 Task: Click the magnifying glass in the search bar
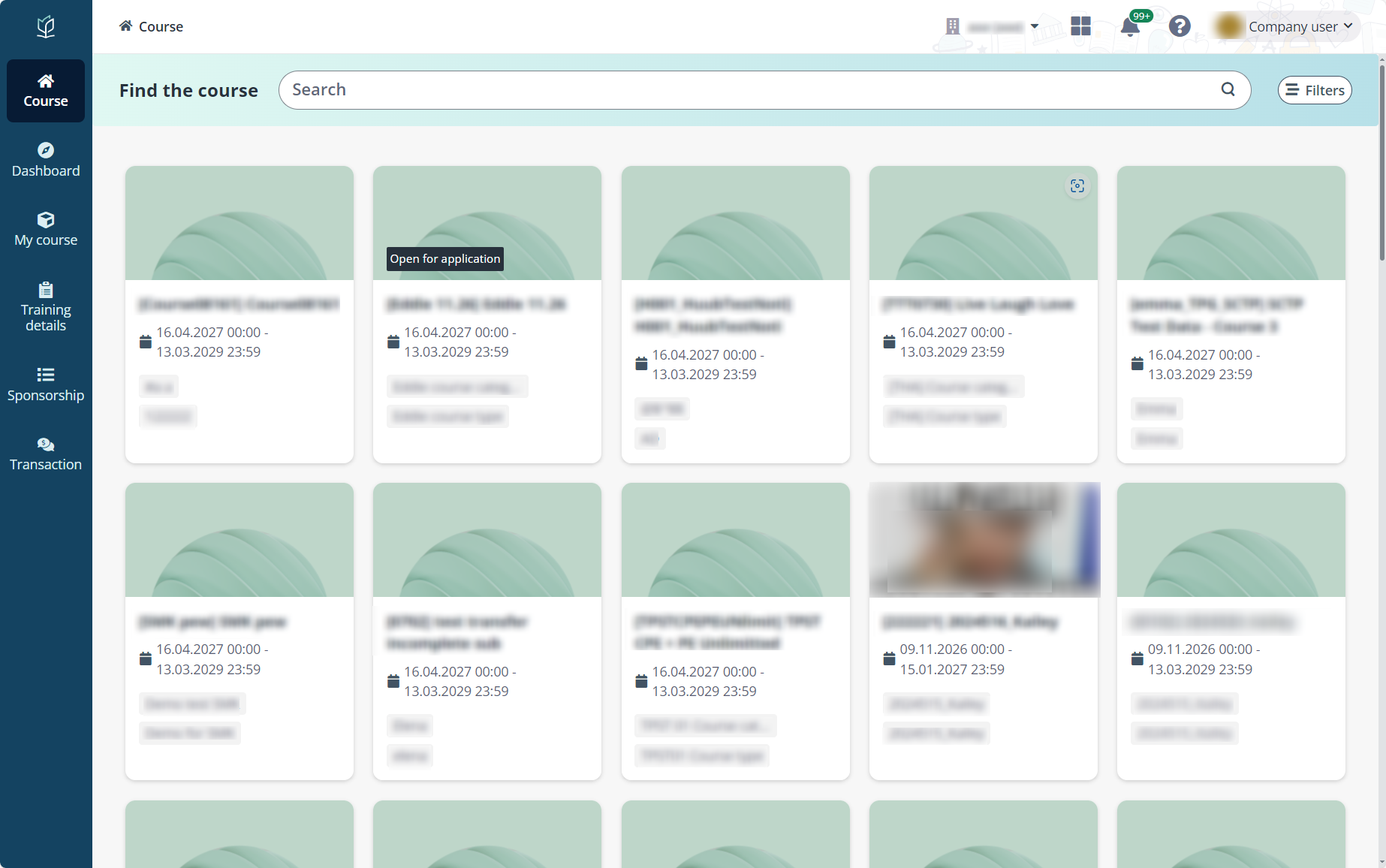1228,89
